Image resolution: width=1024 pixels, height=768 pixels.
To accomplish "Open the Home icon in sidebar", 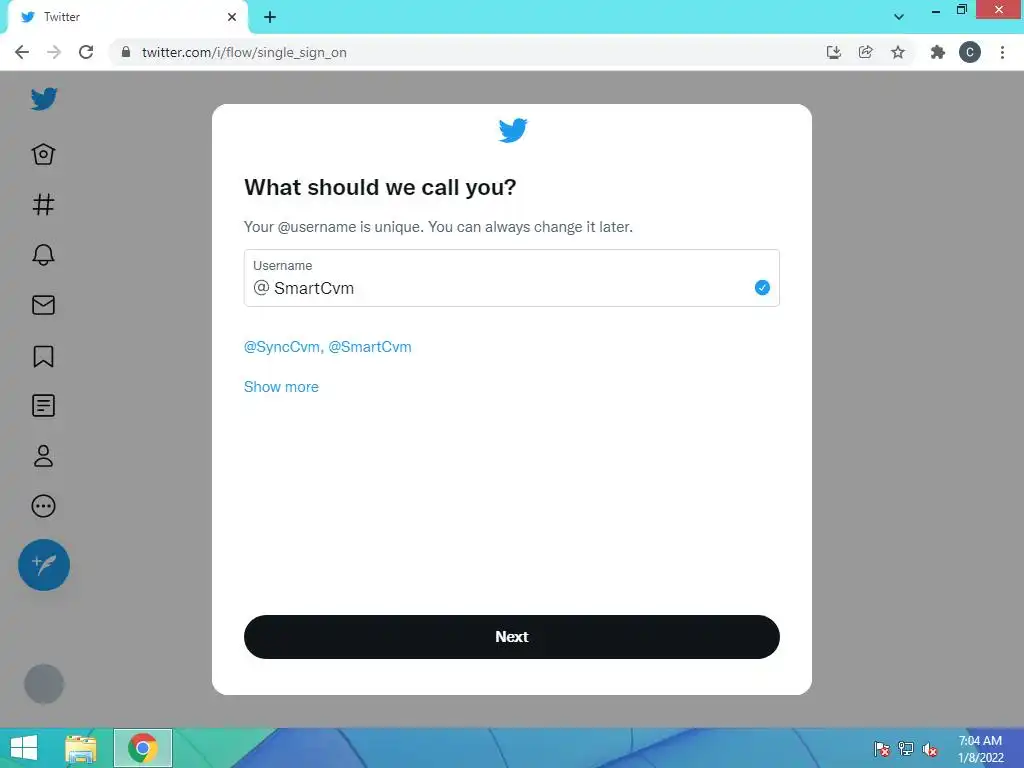I will pyautogui.click(x=43, y=154).
